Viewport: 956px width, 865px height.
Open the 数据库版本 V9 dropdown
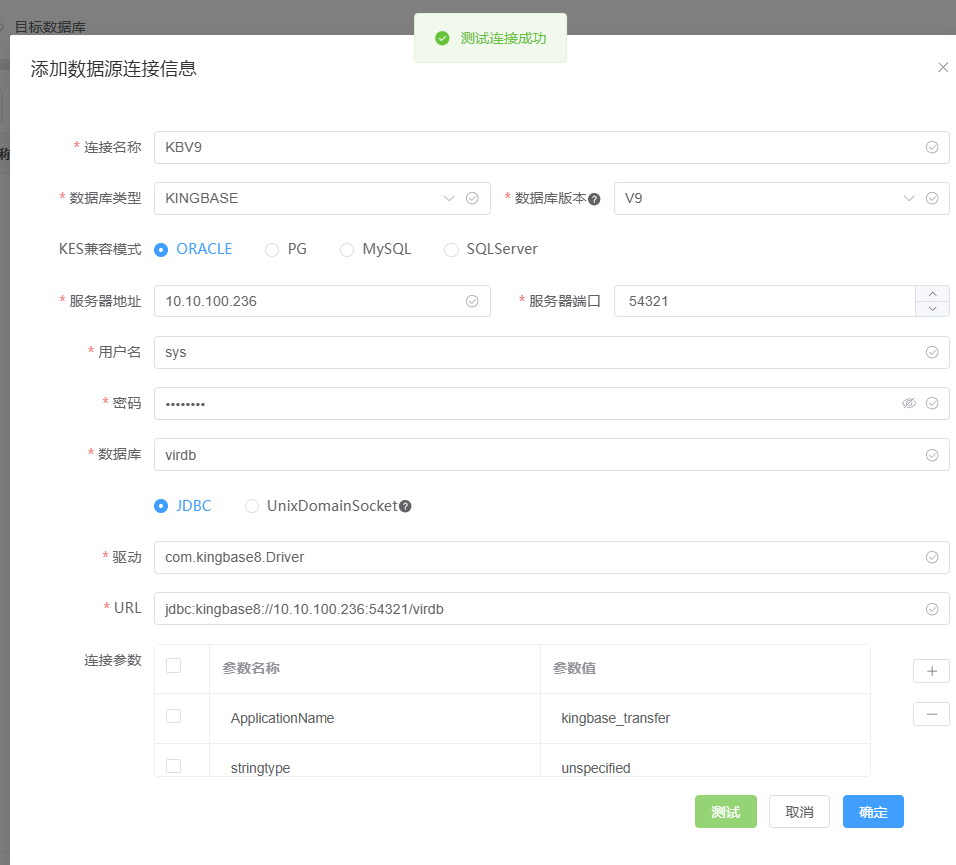(x=781, y=198)
